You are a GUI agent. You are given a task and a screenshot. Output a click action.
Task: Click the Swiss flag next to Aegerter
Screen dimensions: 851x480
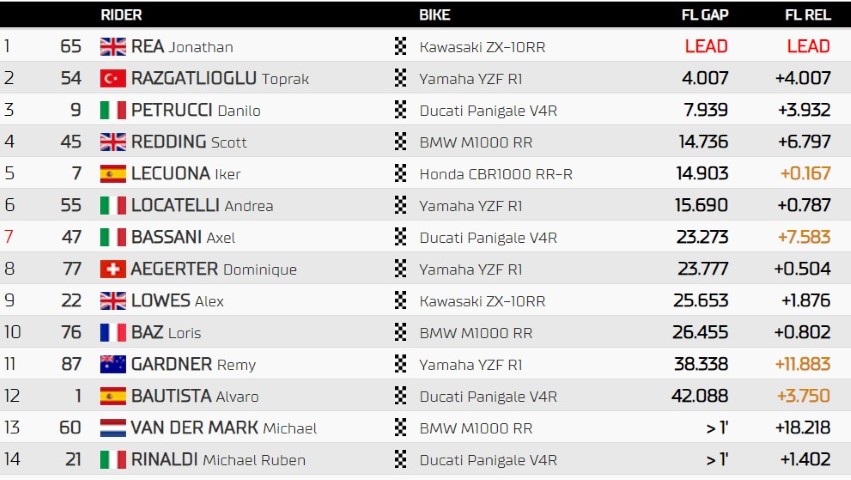(113, 269)
